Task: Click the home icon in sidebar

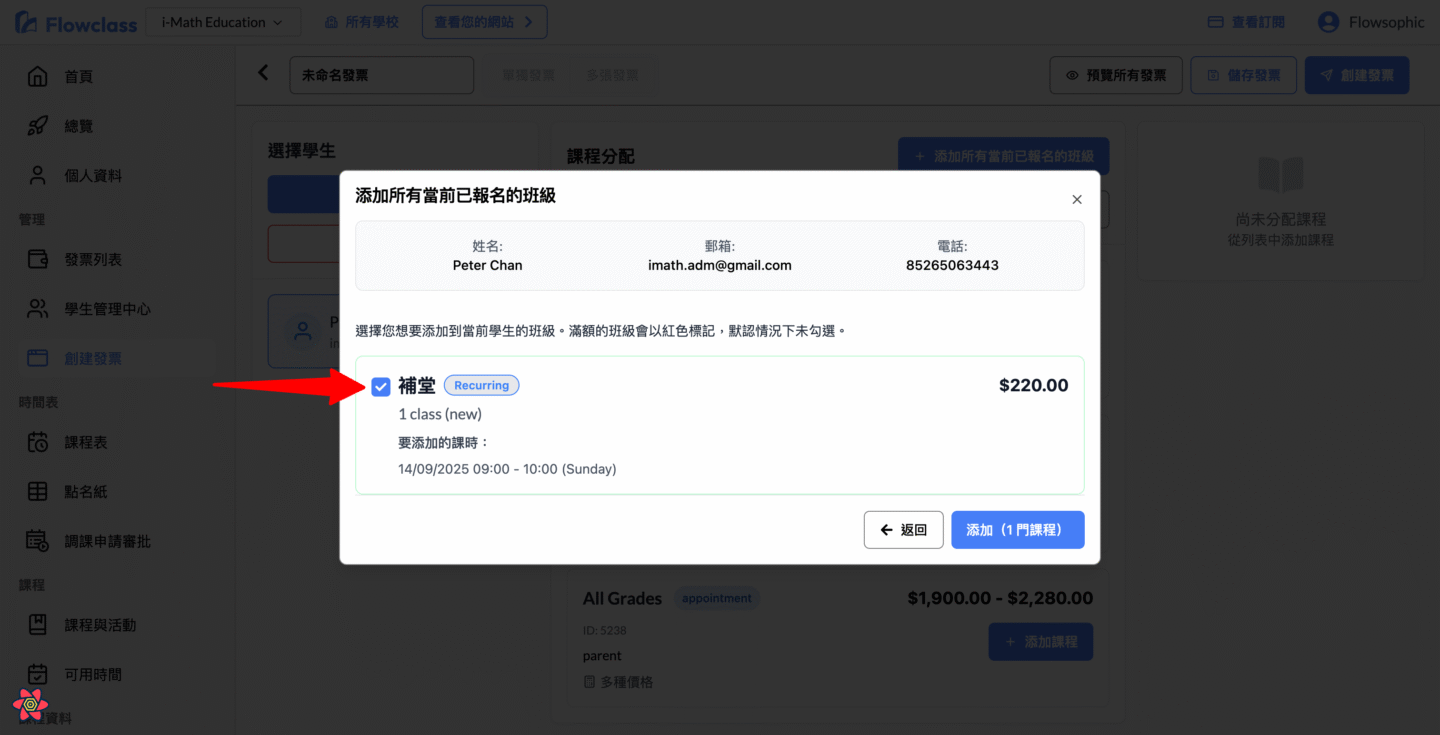Action: pos(37,77)
